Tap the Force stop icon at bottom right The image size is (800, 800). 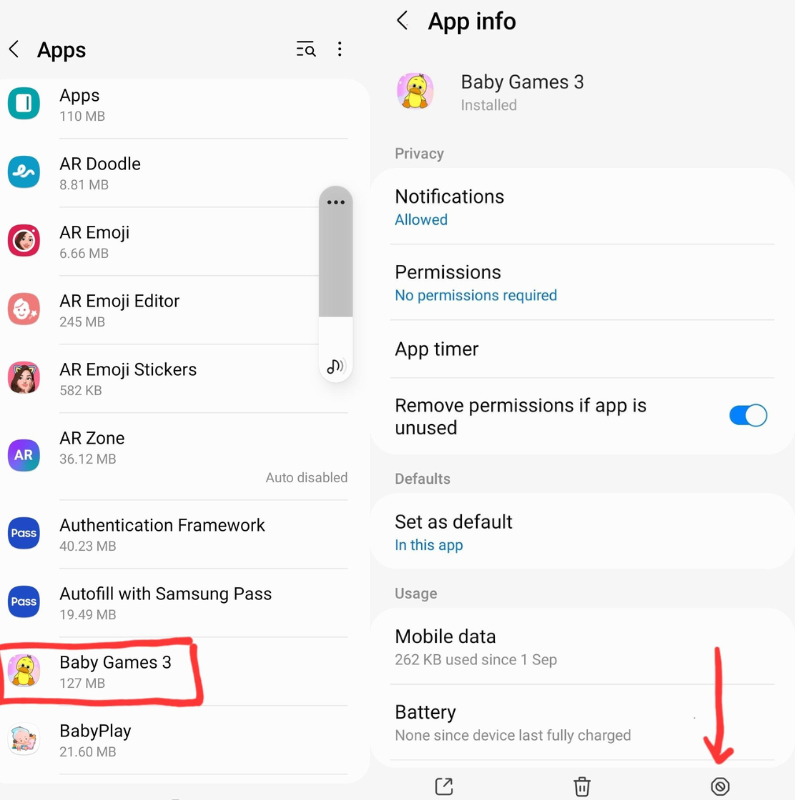[x=720, y=786]
